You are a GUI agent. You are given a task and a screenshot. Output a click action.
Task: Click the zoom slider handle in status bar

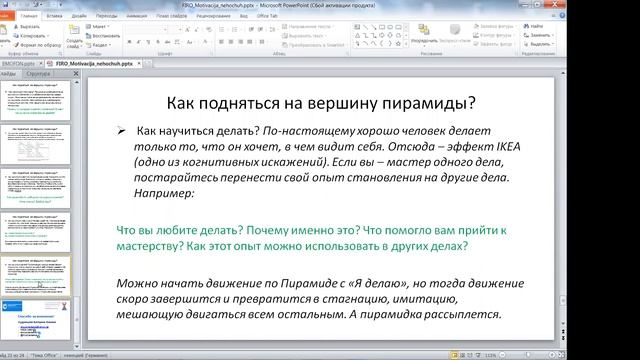click(x=528, y=356)
